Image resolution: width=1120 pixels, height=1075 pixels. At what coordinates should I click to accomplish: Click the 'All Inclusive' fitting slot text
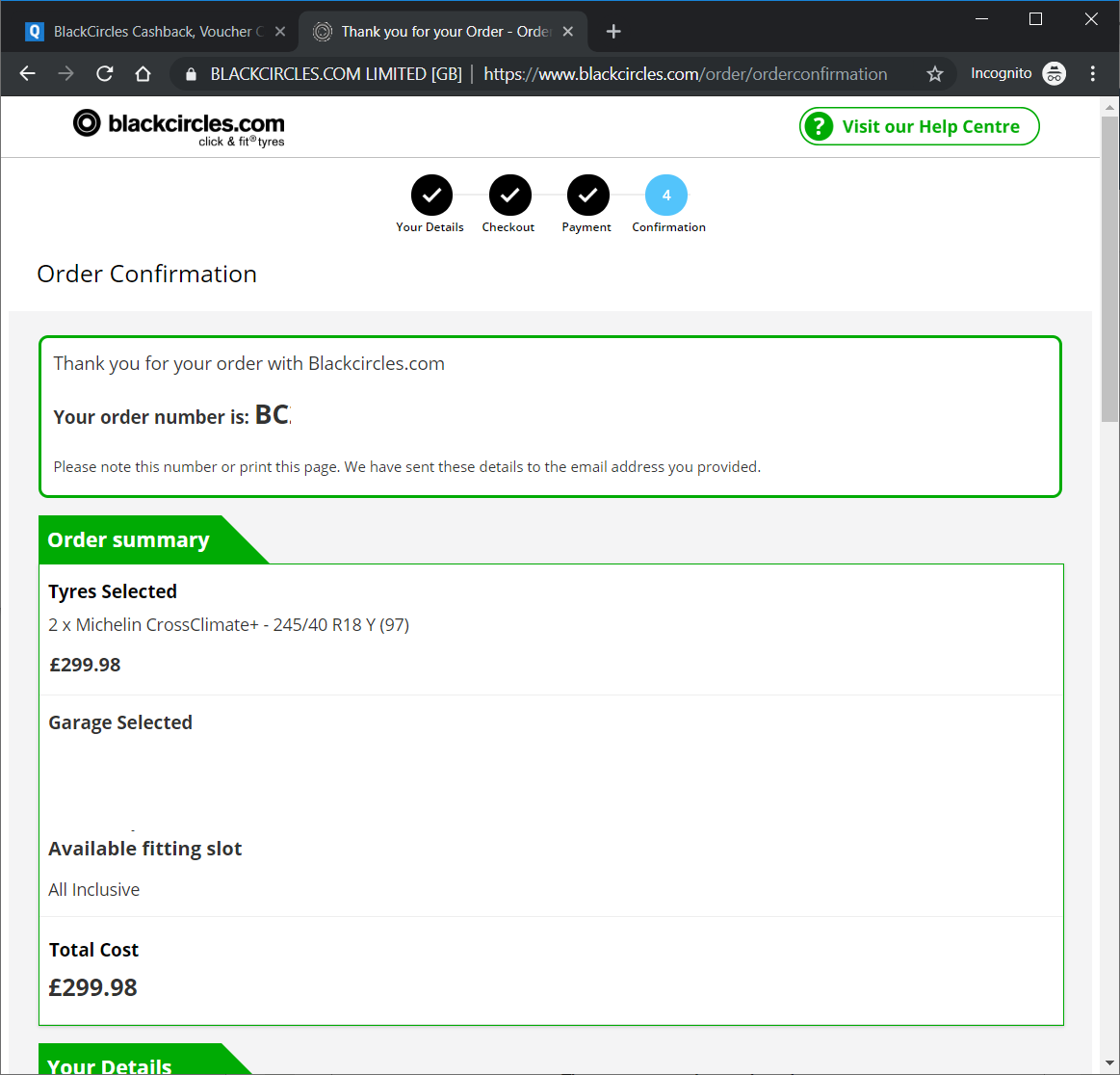coord(94,890)
